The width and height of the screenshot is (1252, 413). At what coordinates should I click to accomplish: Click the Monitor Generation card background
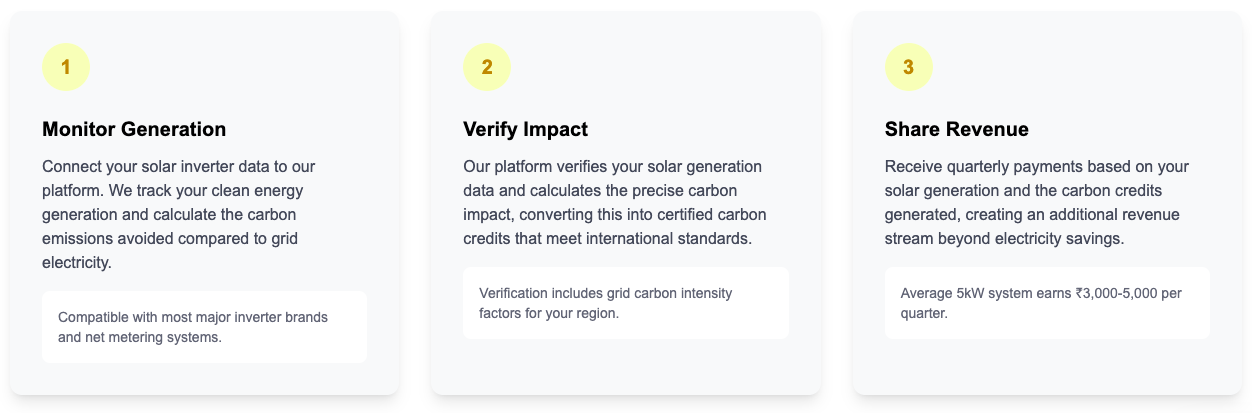pyautogui.click(x=204, y=203)
